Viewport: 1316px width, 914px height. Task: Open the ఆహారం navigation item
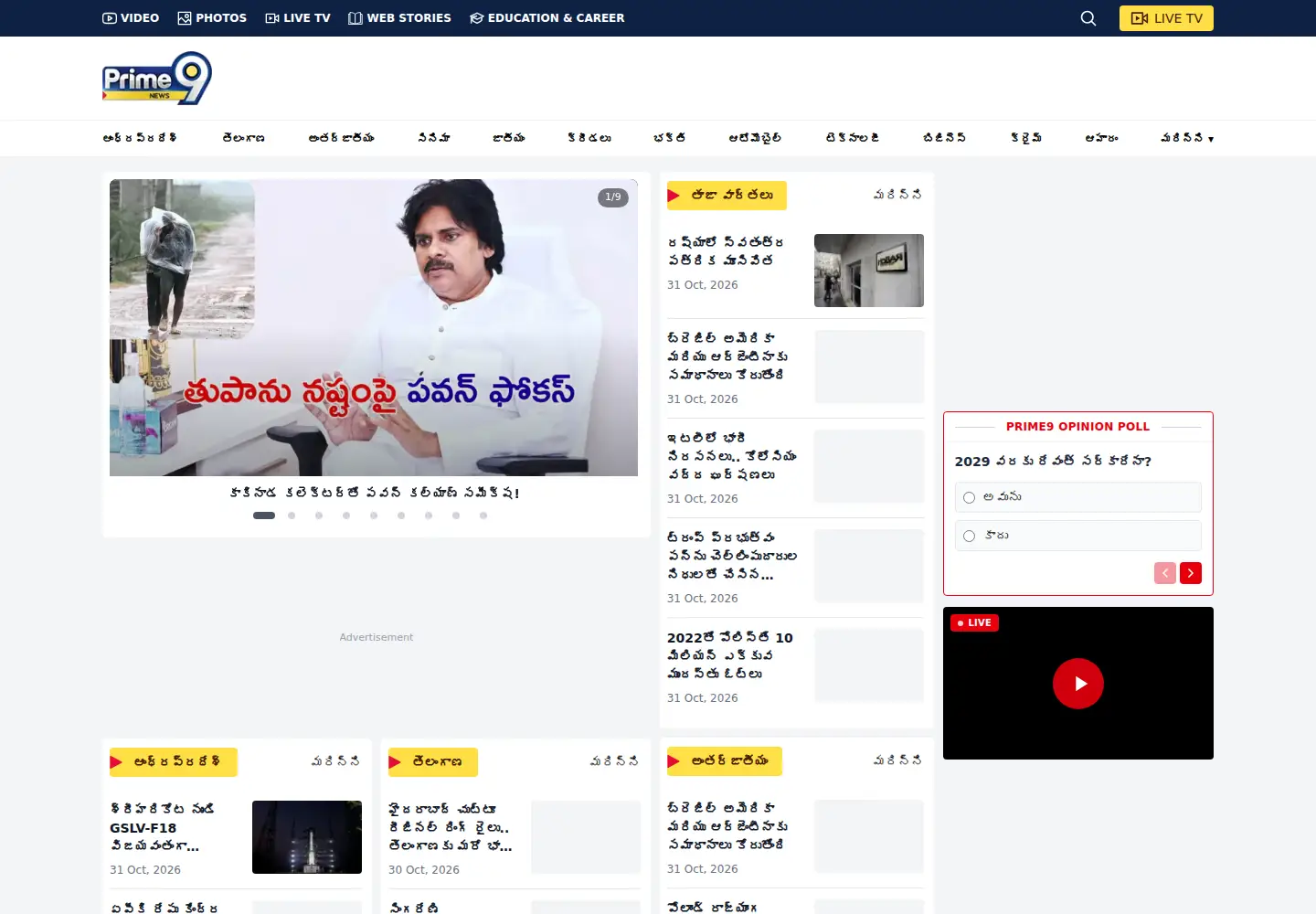[1101, 138]
